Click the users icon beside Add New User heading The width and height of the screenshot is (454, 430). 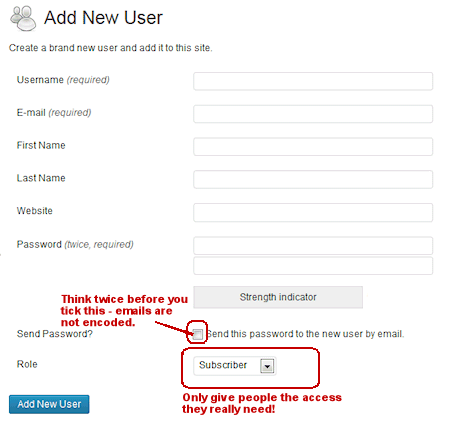(23, 18)
